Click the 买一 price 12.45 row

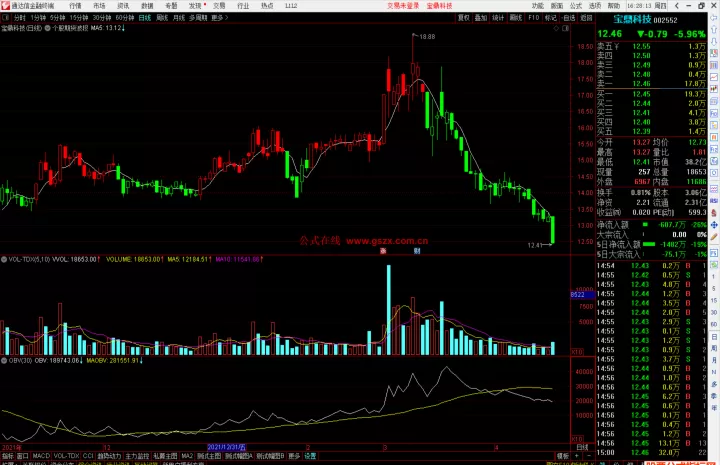[x=651, y=94]
